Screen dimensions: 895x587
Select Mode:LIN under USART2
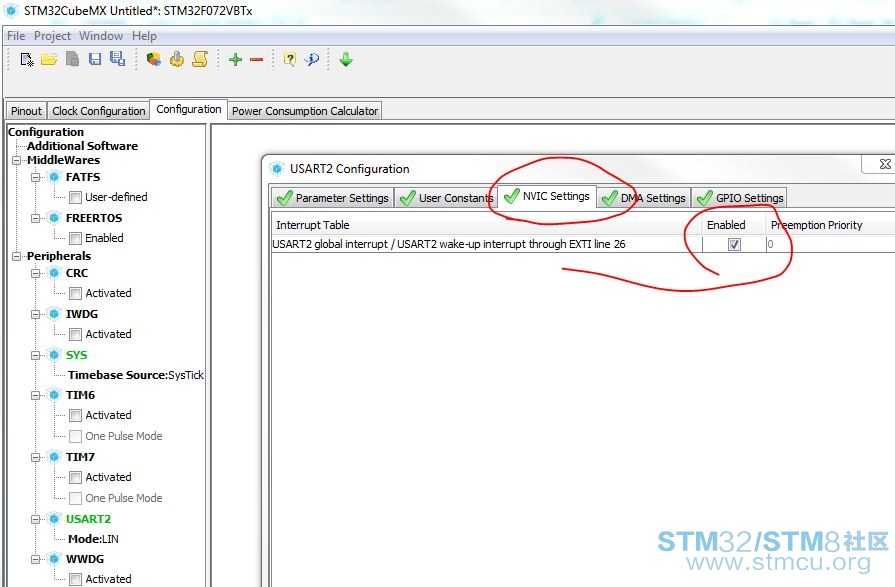coord(93,539)
